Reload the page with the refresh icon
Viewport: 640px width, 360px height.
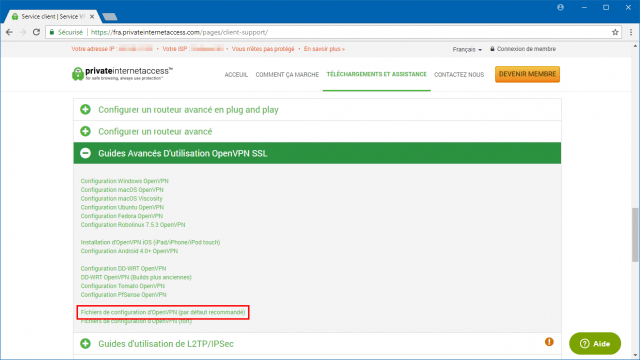tap(36, 32)
